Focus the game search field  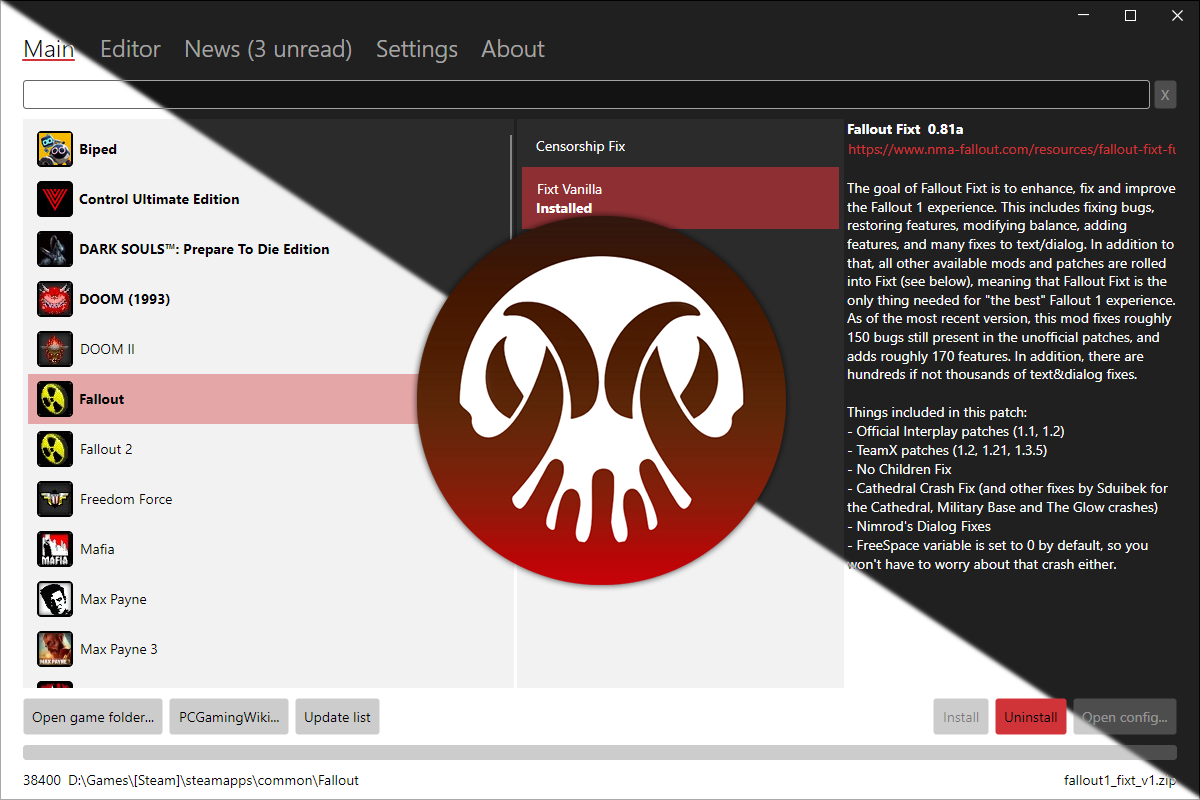pyautogui.click(x=586, y=94)
